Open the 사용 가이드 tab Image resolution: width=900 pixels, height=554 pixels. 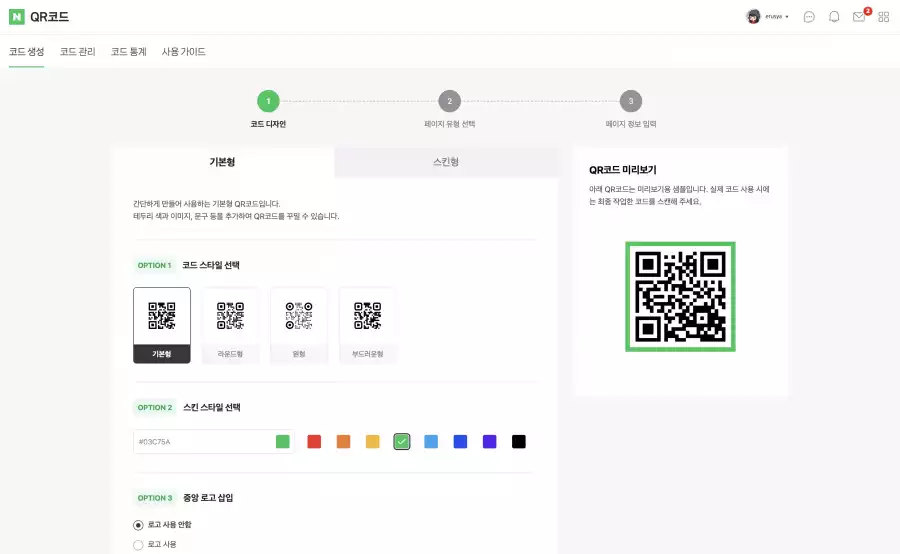point(184,52)
